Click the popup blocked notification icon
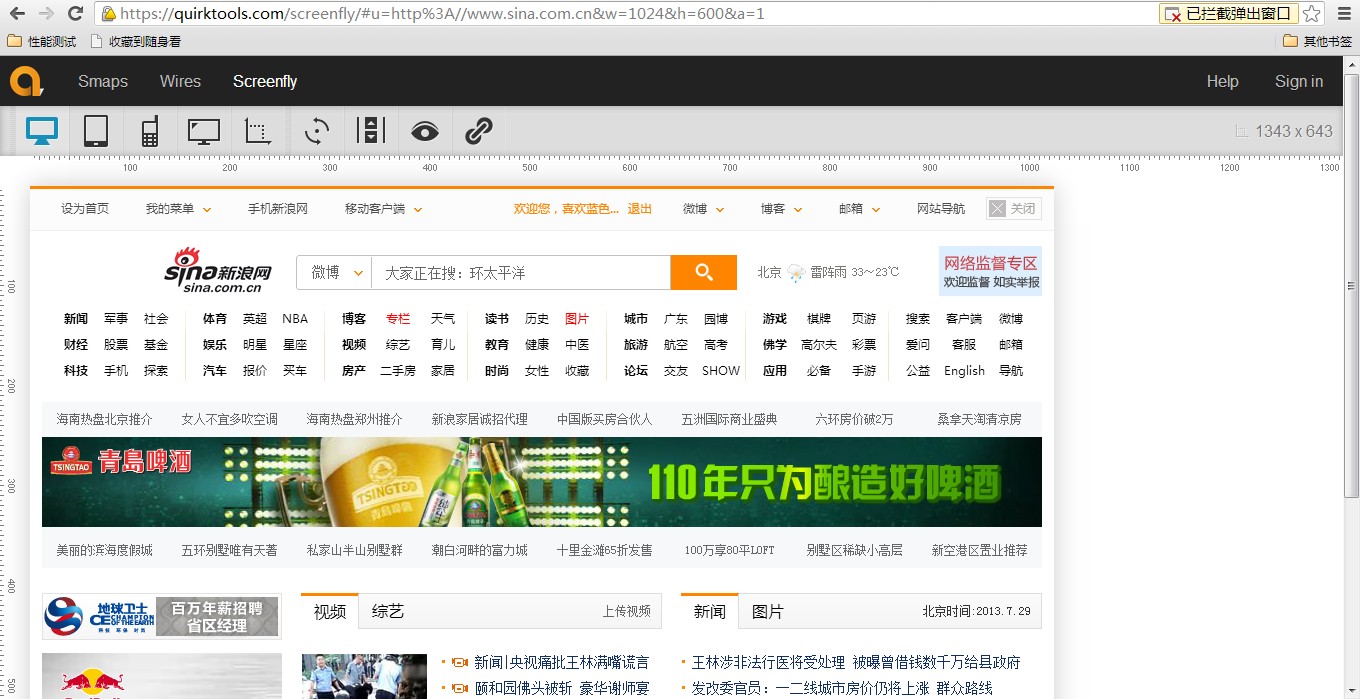 pyautogui.click(x=1229, y=14)
